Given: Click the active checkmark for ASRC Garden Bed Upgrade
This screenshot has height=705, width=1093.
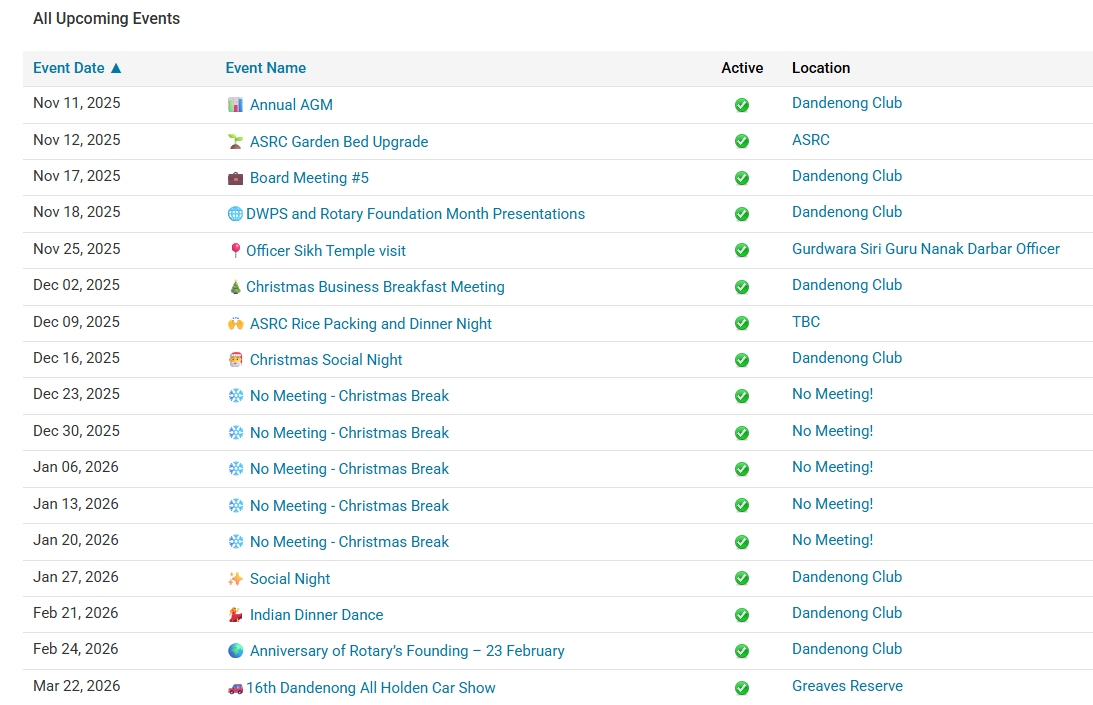Looking at the screenshot, I should (742, 141).
